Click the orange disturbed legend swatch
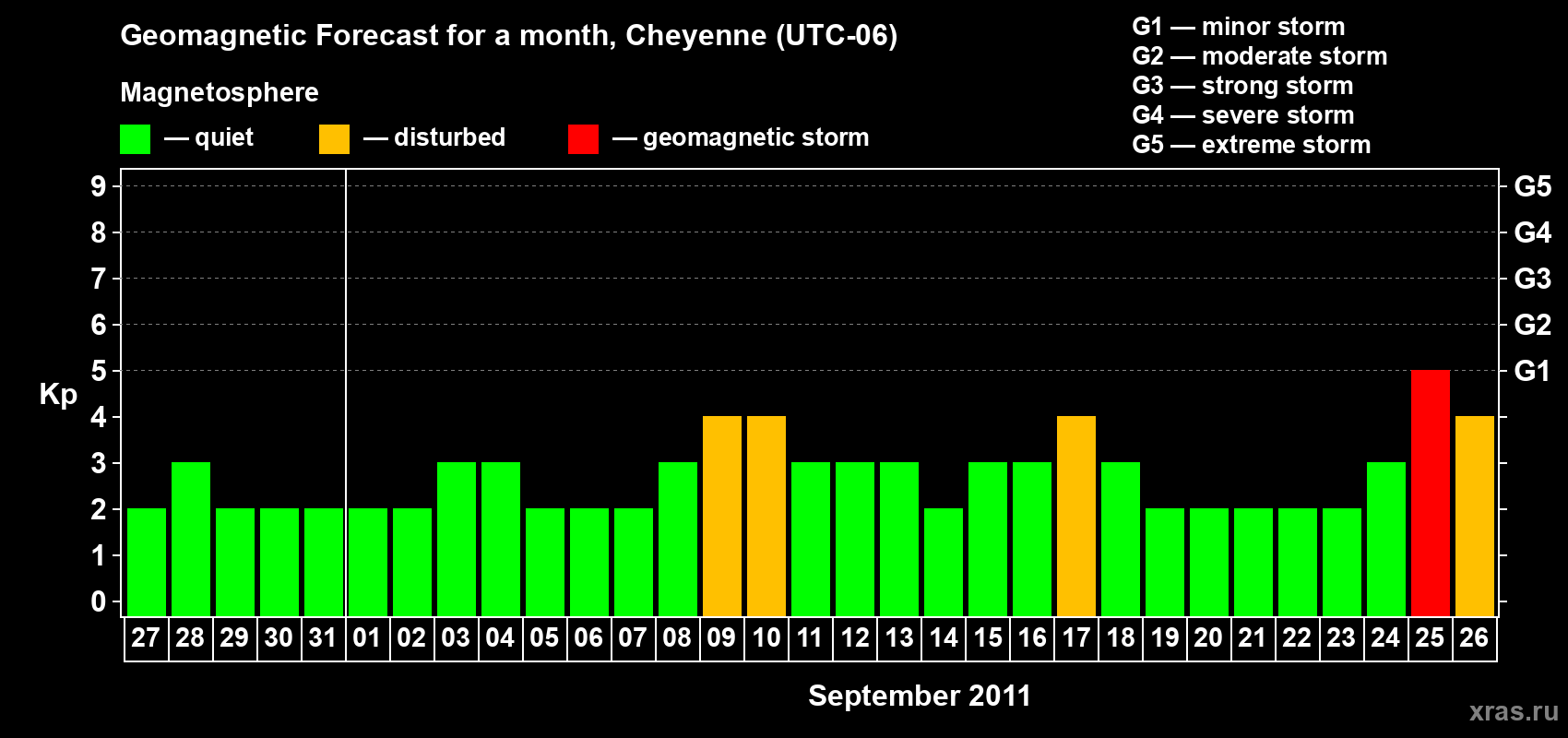 (334, 139)
